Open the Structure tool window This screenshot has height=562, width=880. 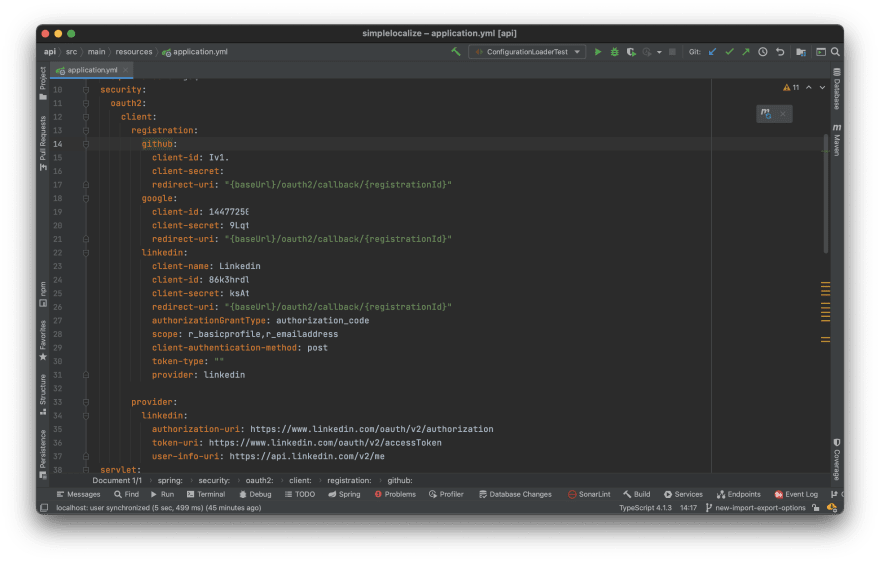tap(43, 395)
